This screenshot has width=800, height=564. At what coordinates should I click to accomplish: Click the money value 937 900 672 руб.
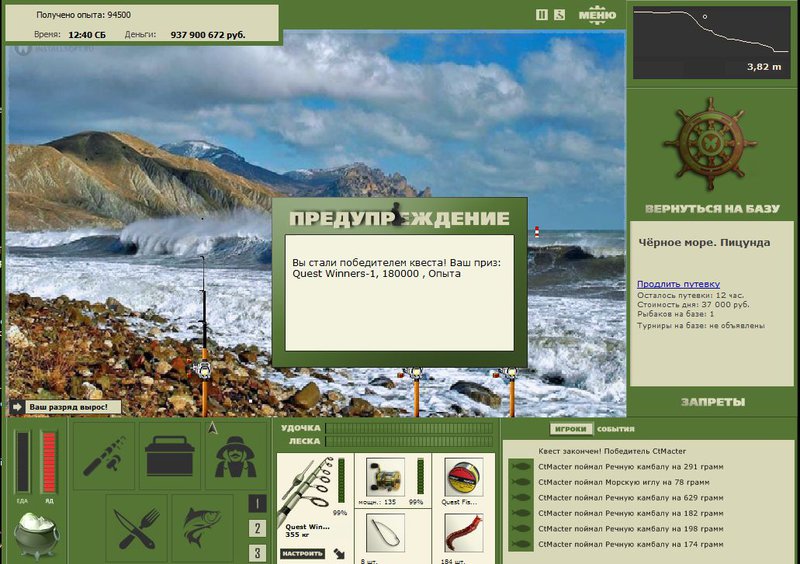(x=208, y=35)
